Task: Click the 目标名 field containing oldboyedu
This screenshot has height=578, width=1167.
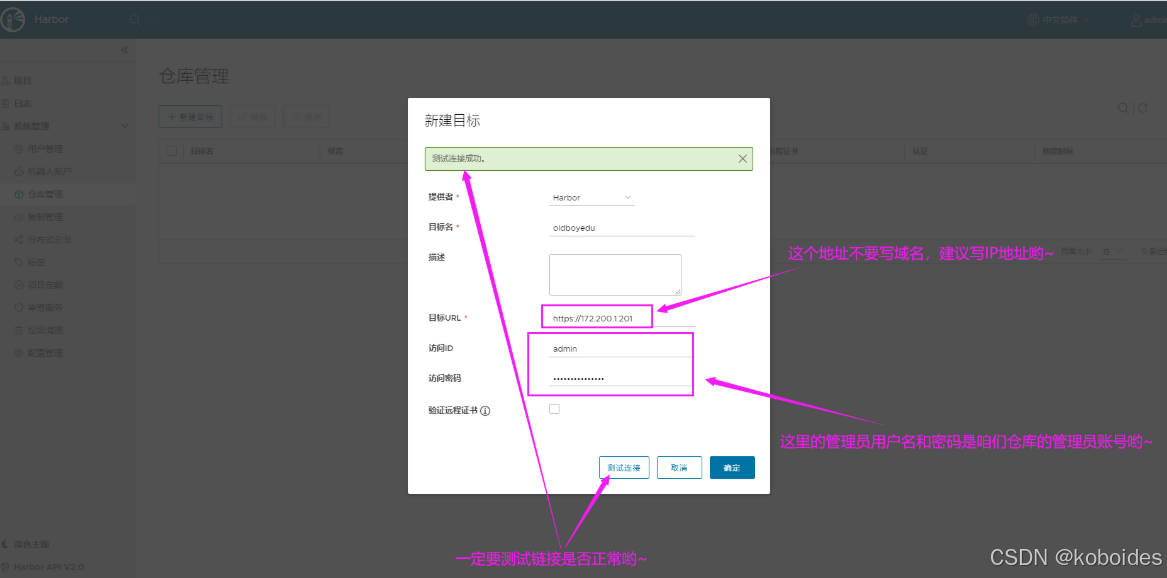Action: click(x=622, y=228)
